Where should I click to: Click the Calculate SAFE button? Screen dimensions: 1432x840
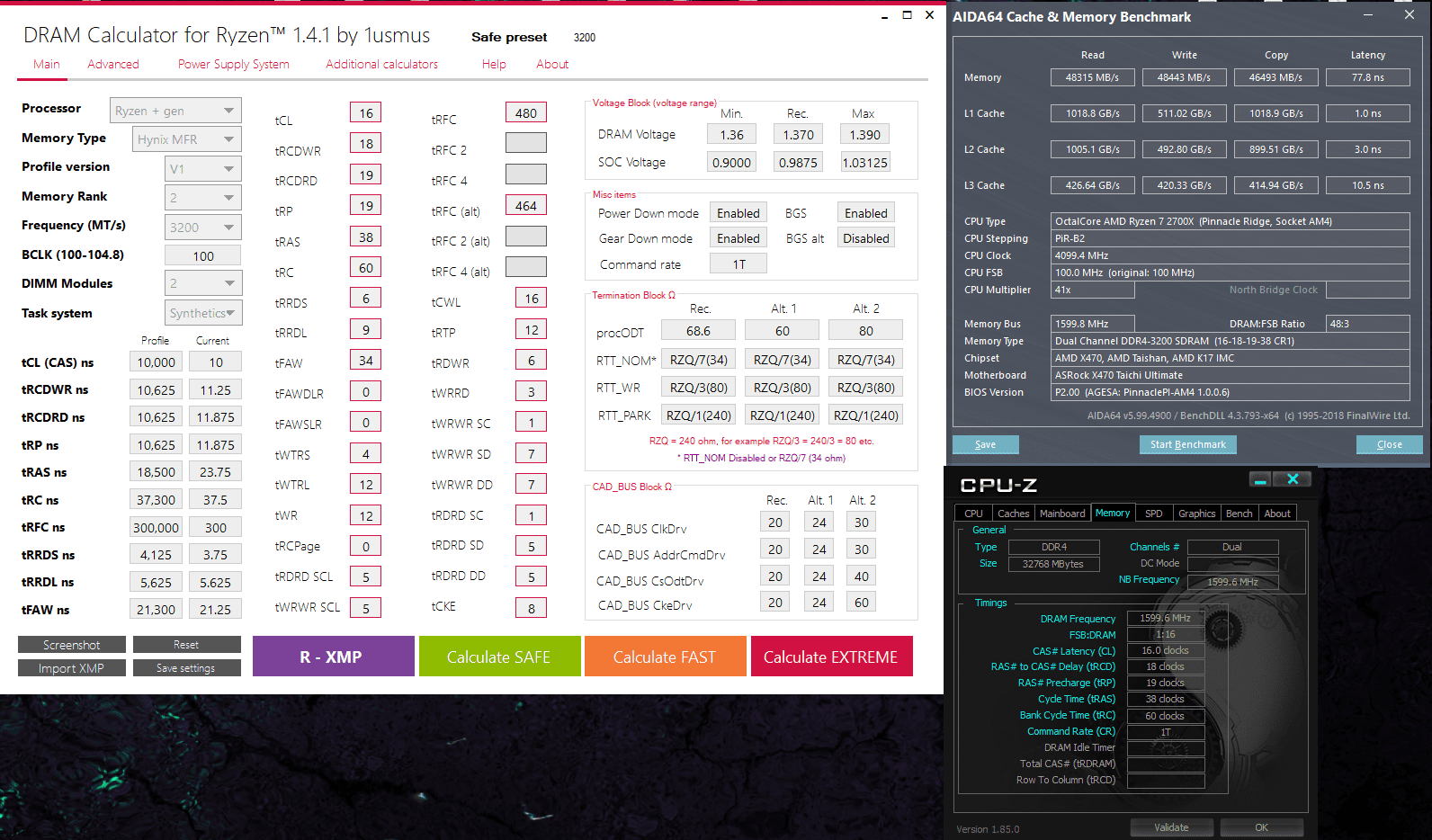click(499, 657)
